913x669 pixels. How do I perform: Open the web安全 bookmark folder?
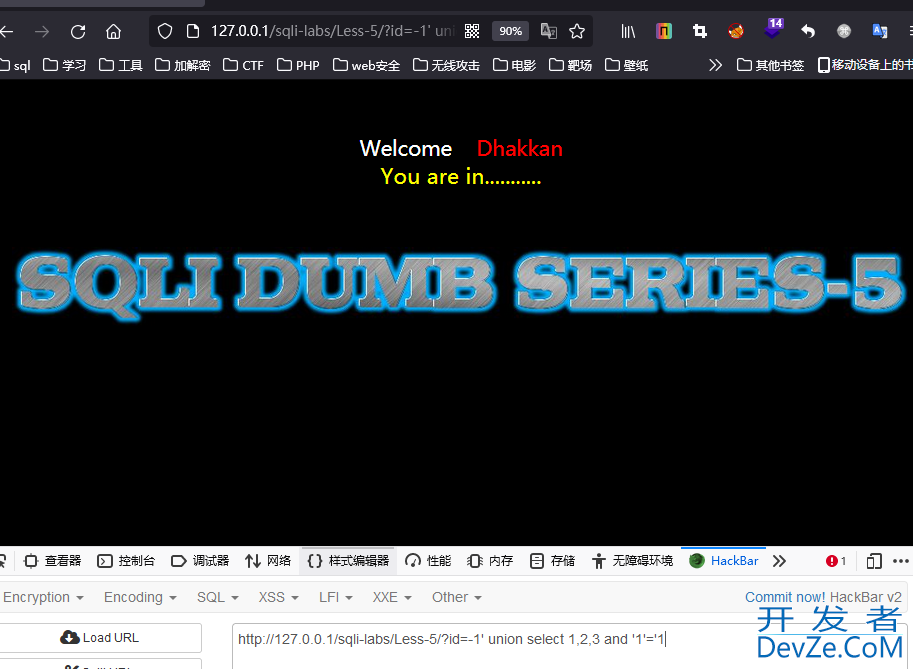(366, 65)
